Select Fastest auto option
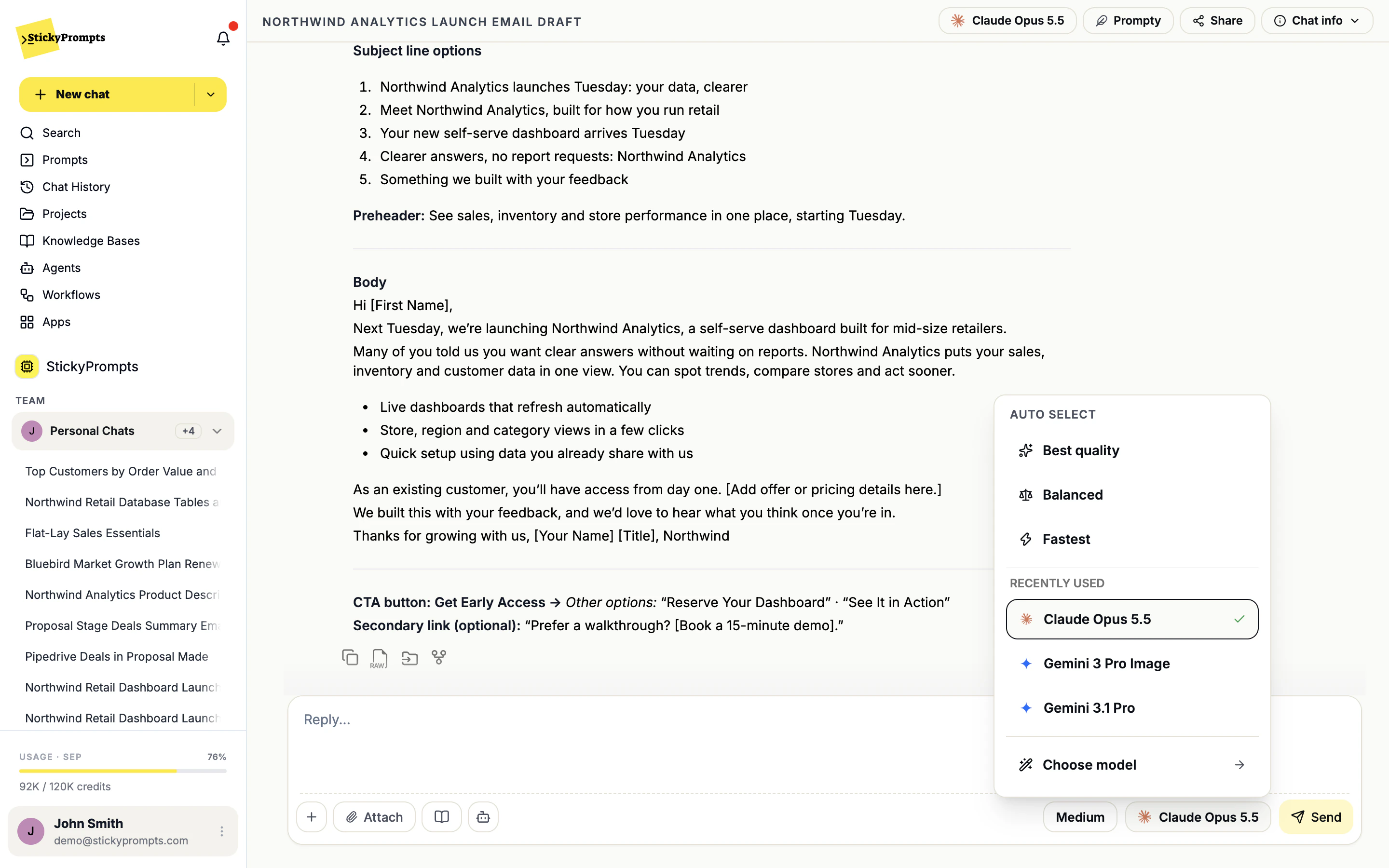This screenshot has width=1389, height=868. (x=1132, y=539)
